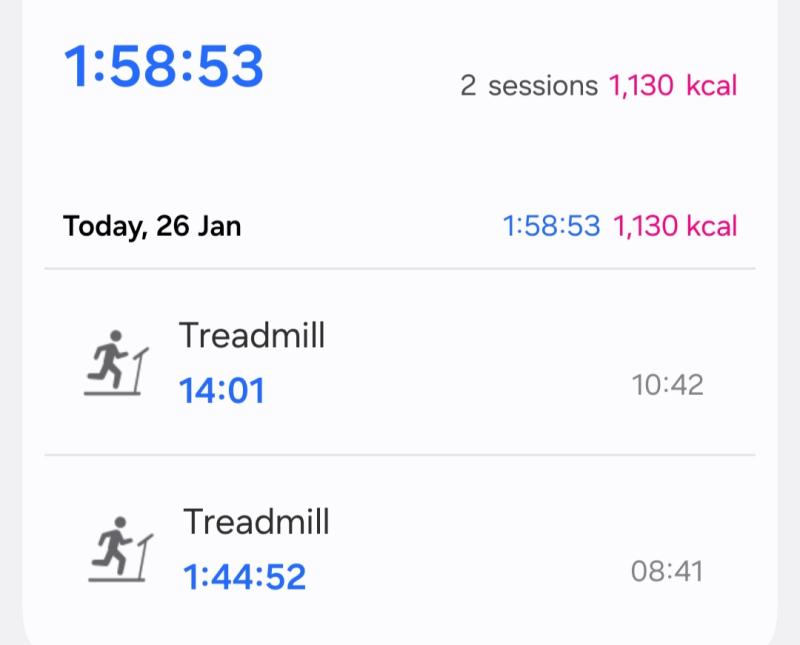Tap the small 1:58:53 in the date header
Image resolution: width=800 pixels, height=645 pixels.
pos(551,226)
